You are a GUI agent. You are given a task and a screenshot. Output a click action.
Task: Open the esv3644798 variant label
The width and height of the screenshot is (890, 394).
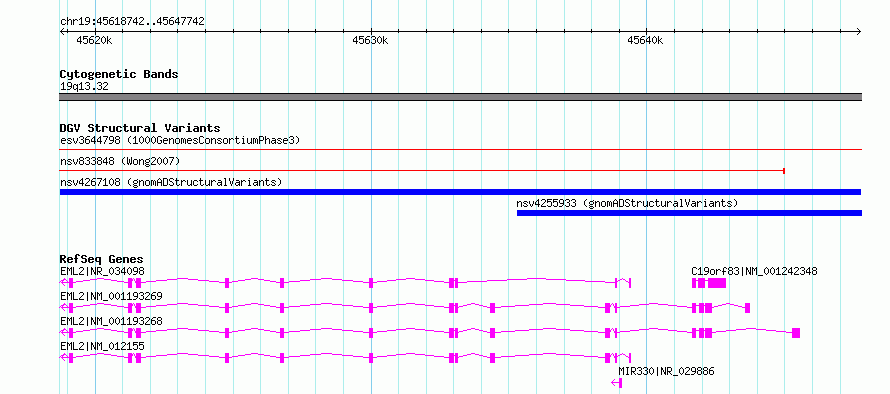coord(180,140)
